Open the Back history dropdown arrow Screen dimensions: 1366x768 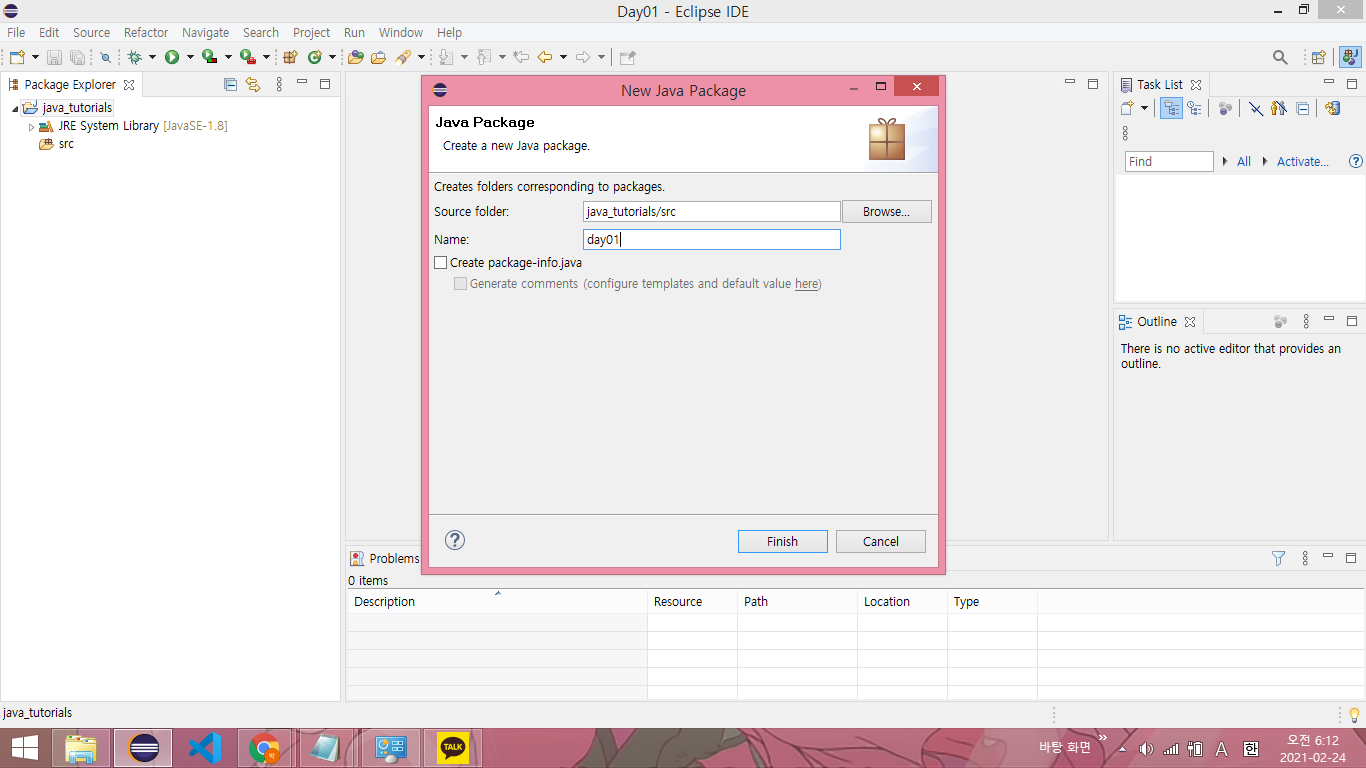563,57
